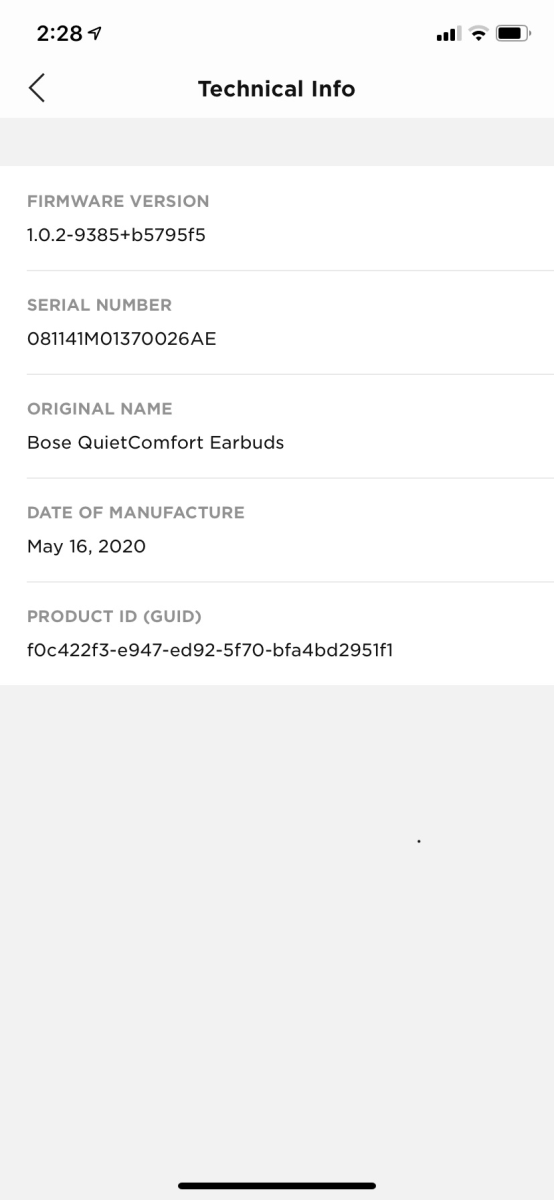Select the May 16, 2020 date value
Viewport: 554px width, 1200px height.
pyautogui.click(x=86, y=549)
